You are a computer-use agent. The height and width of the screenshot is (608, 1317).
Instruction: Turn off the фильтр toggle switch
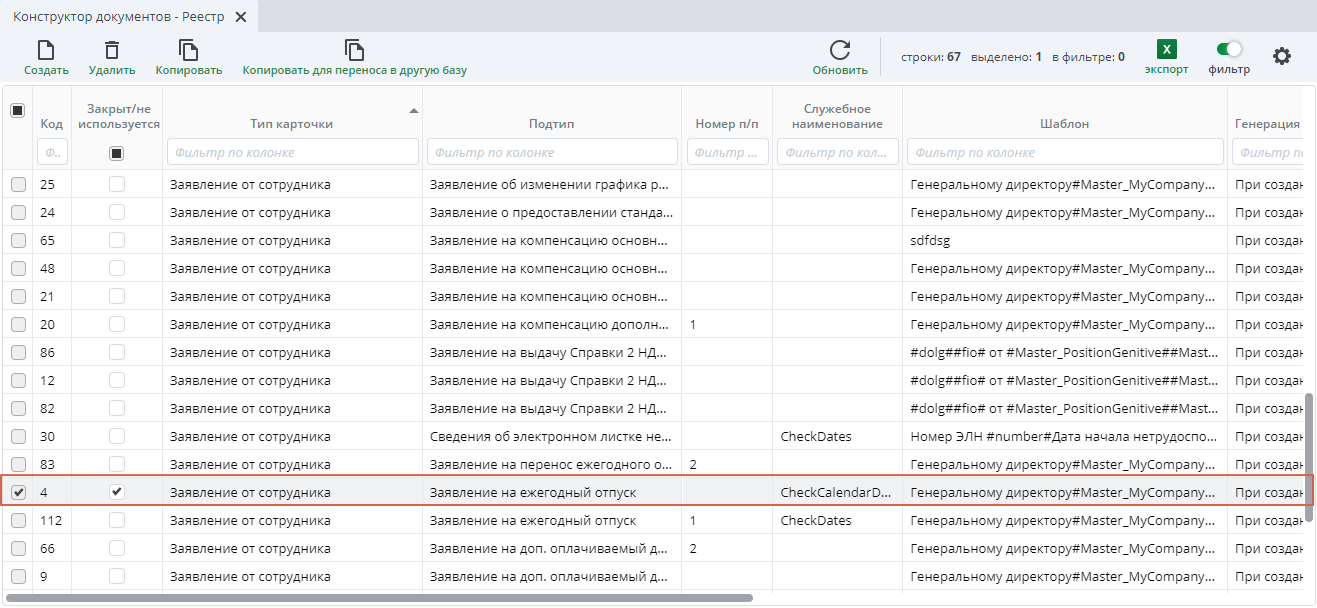point(1229,49)
